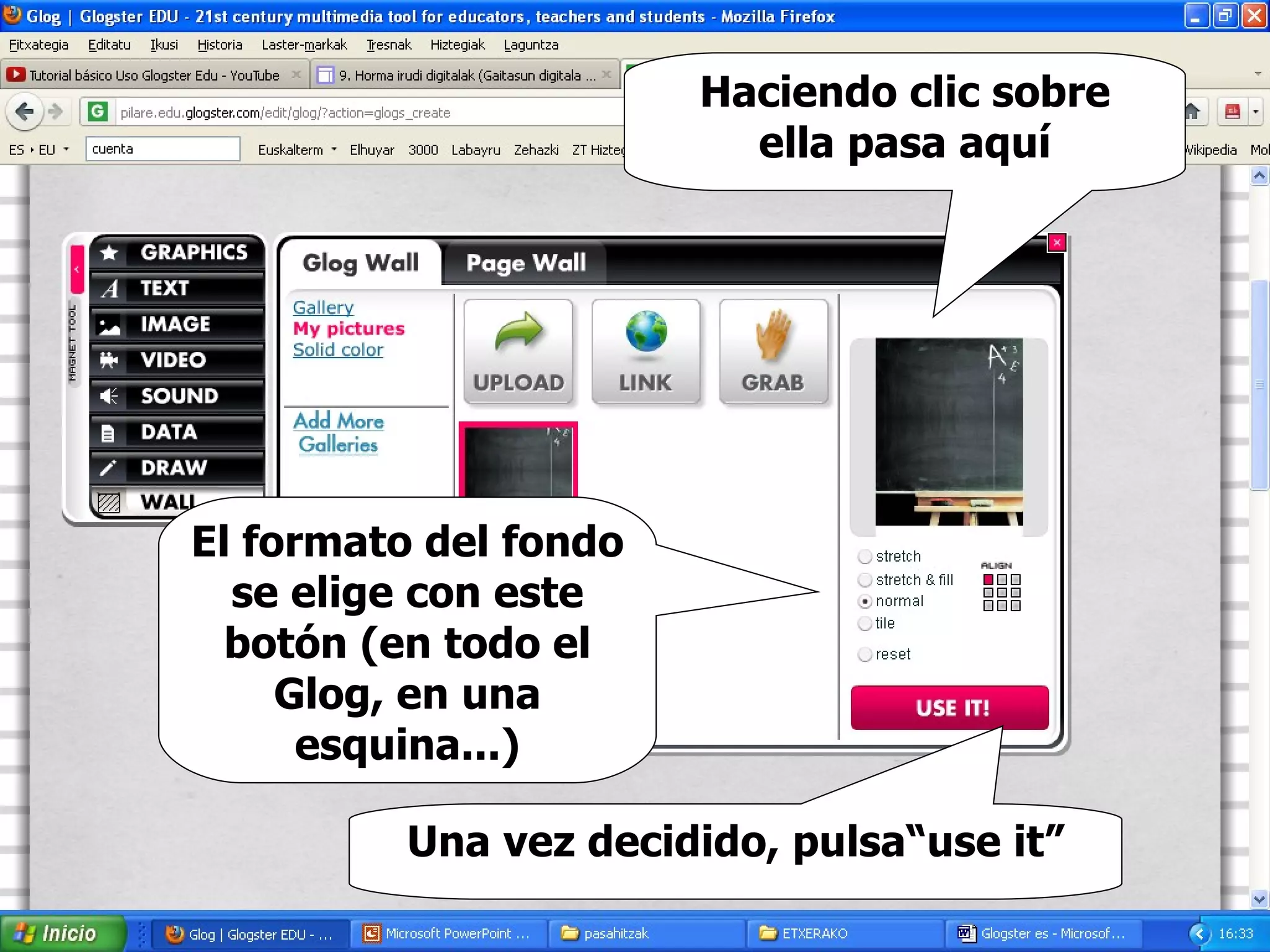Switch to the Horma irudi digitalak tab
The height and width of the screenshot is (952, 1270).
464,75
